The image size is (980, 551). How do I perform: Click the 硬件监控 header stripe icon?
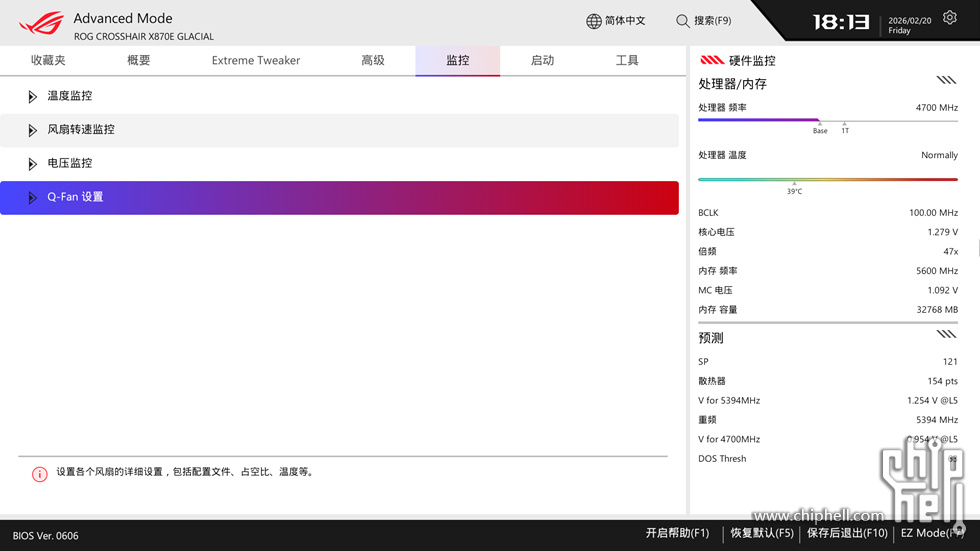(x=712, y=60)
